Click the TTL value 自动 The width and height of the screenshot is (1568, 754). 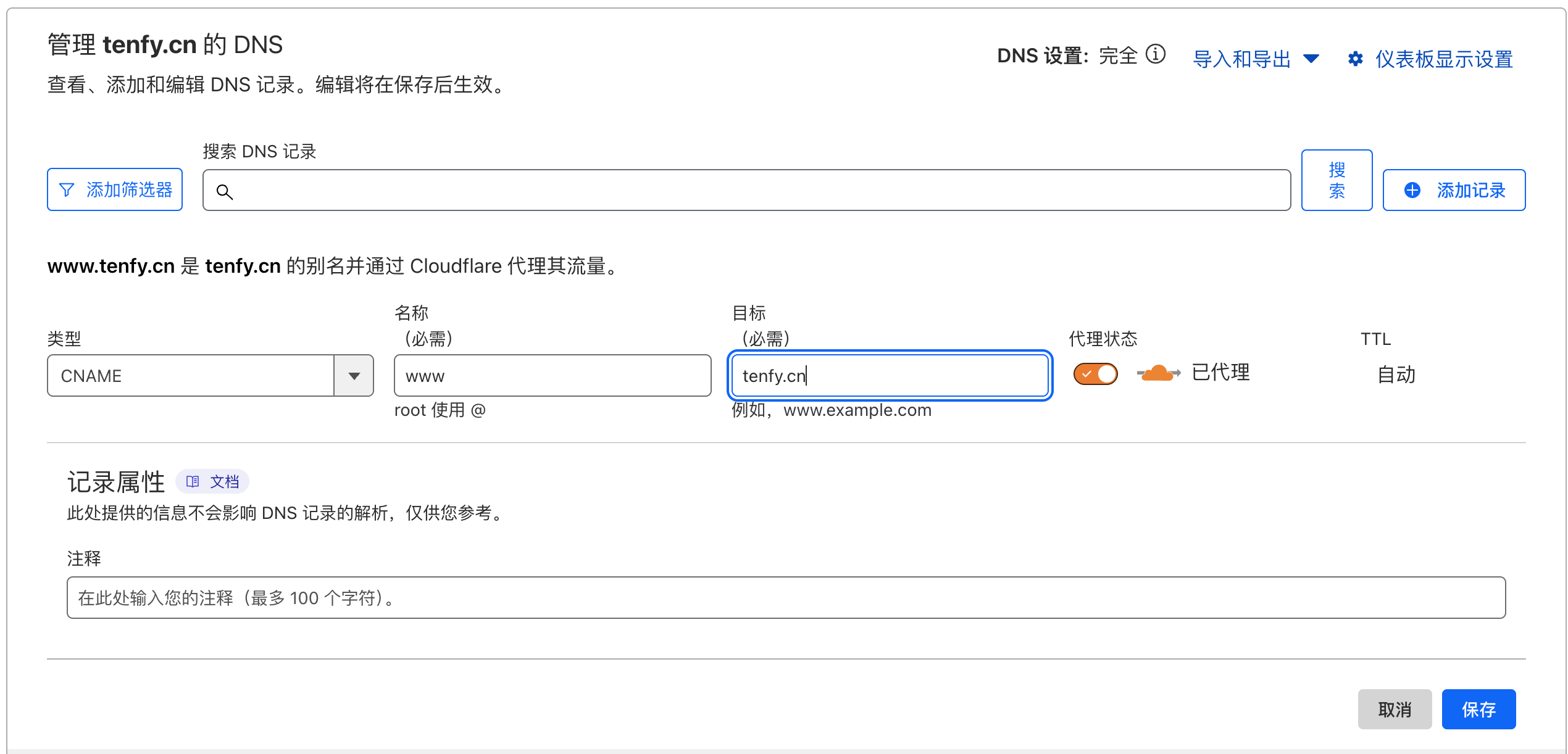click(1396, 374)
